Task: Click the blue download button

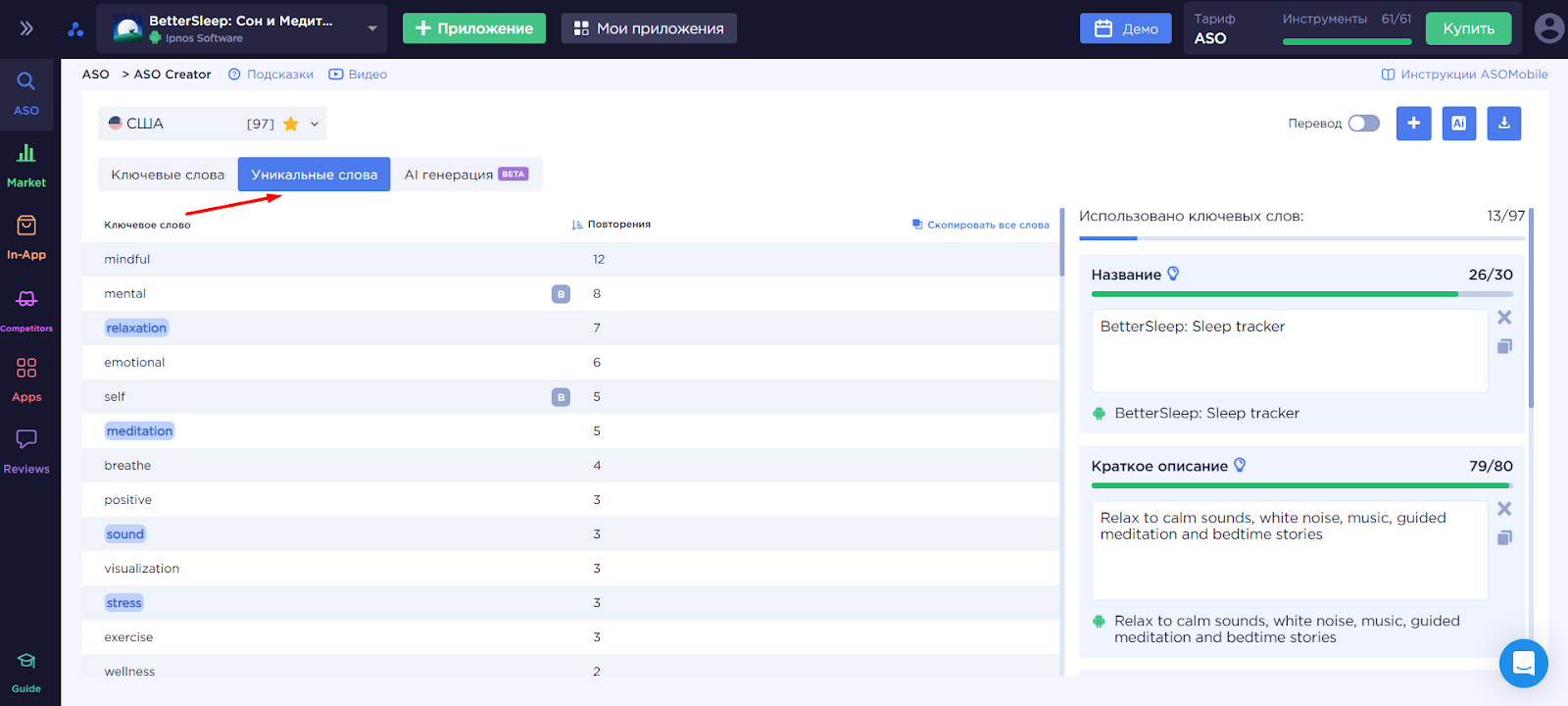Action: [x=1504, y=124]
